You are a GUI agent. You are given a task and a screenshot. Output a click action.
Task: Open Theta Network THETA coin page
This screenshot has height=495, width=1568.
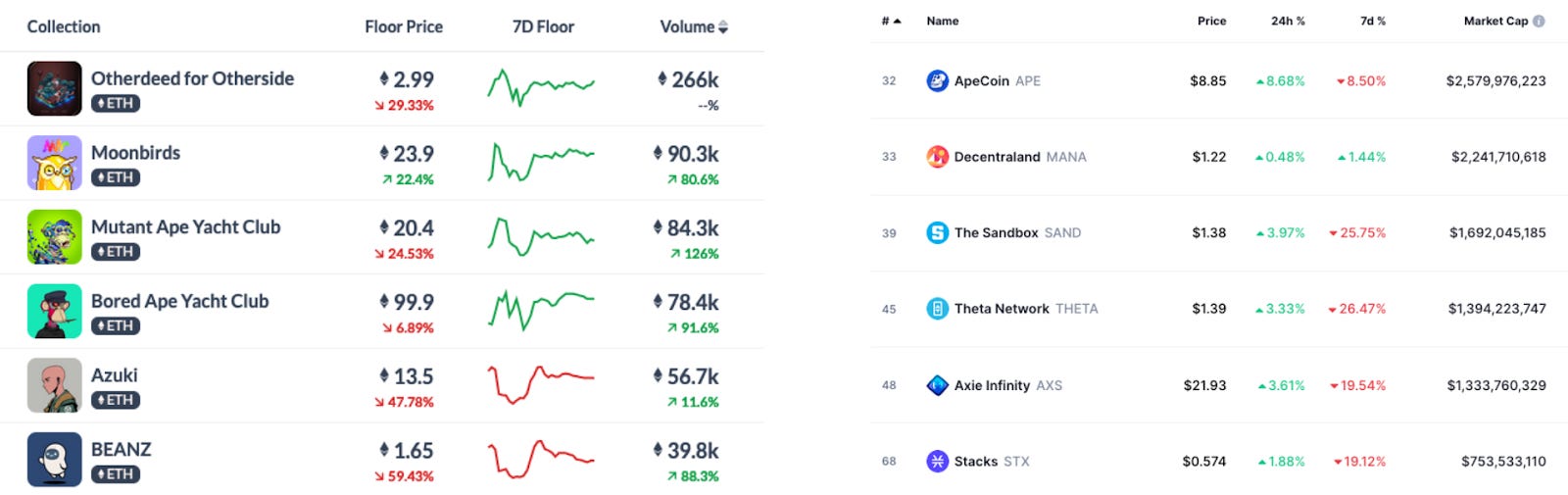point(1026,309)
